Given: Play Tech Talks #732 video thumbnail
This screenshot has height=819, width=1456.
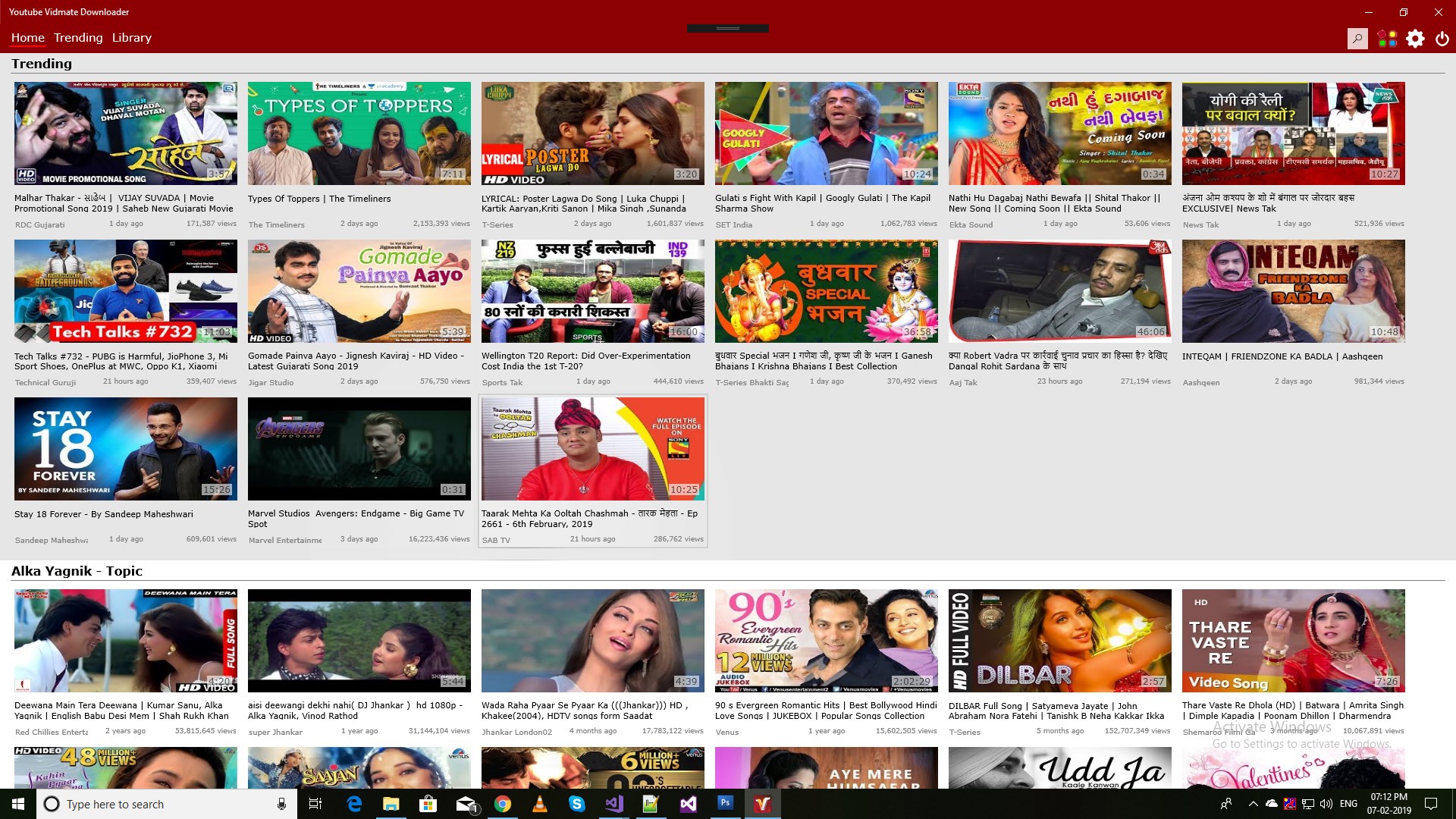Looking at the screenshot, I should [x=125, y=291].
